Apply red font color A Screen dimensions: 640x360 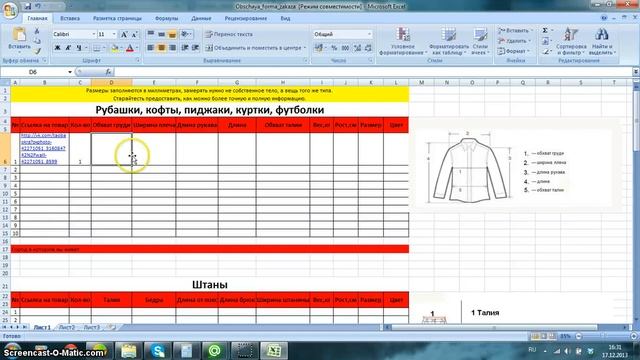(x=130, y=48)
